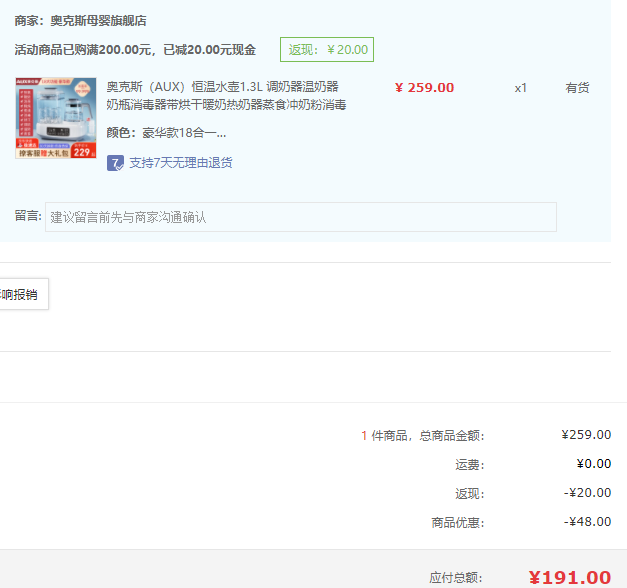
Task: Open the AUX kettle product thumbnail
Action: click(x=56, y=118)
